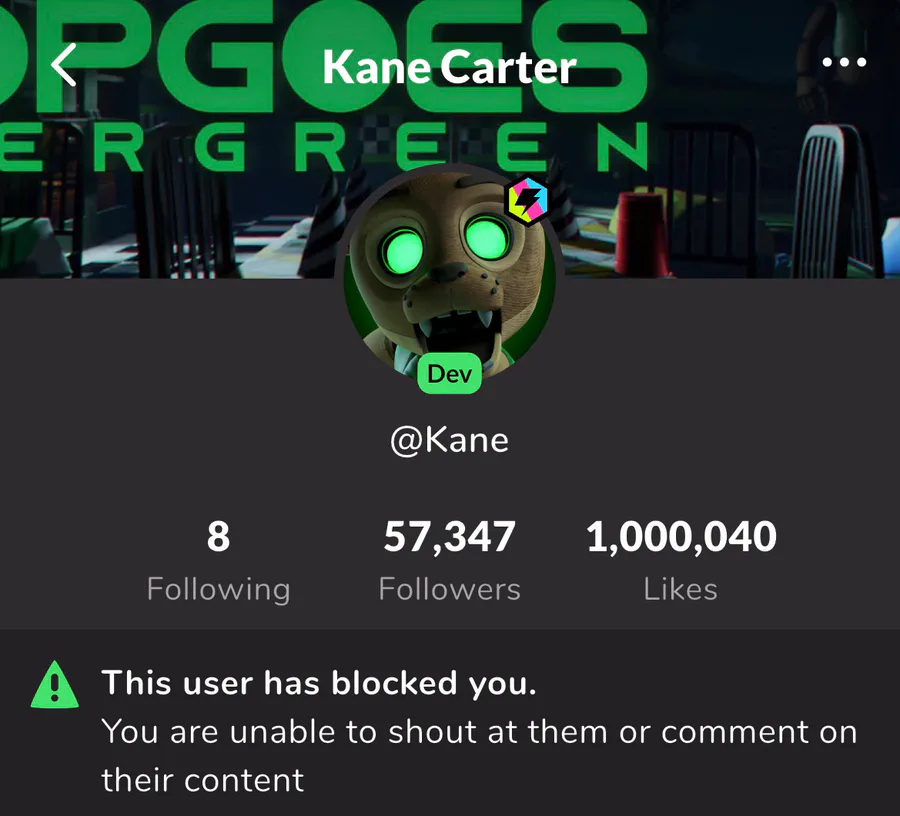Image resolution: width=900 pixels, height=816 pixels.
Task: Click the green Dev badge
Action: (x=449, y=374)
